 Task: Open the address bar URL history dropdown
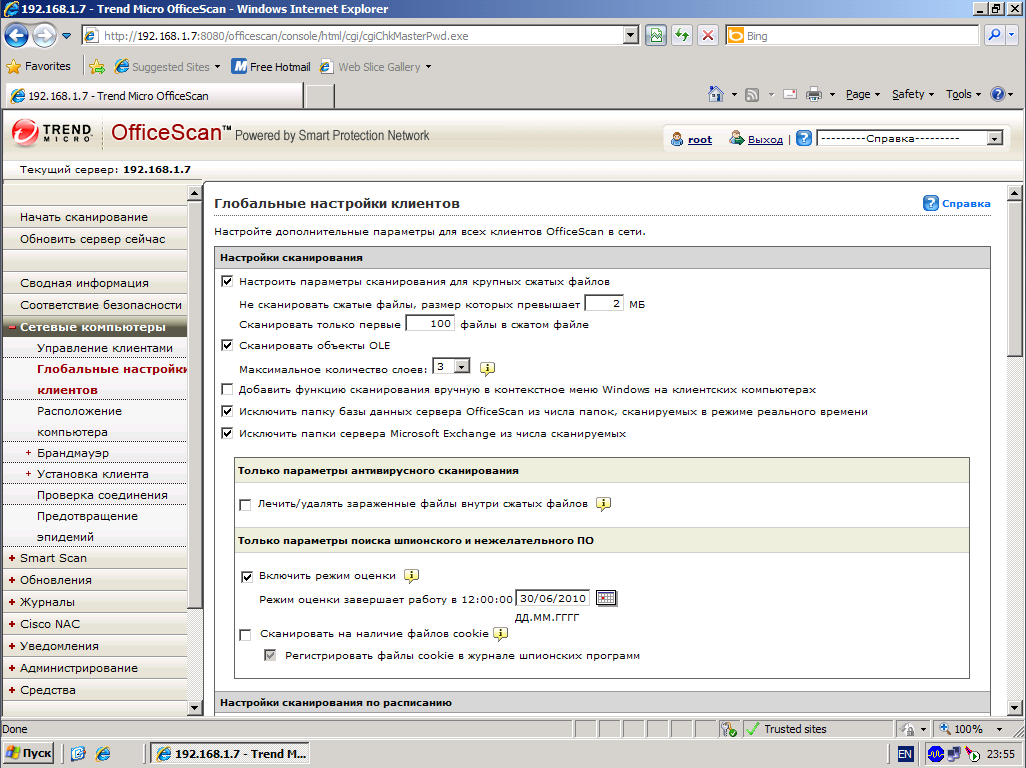click(631, 35)
